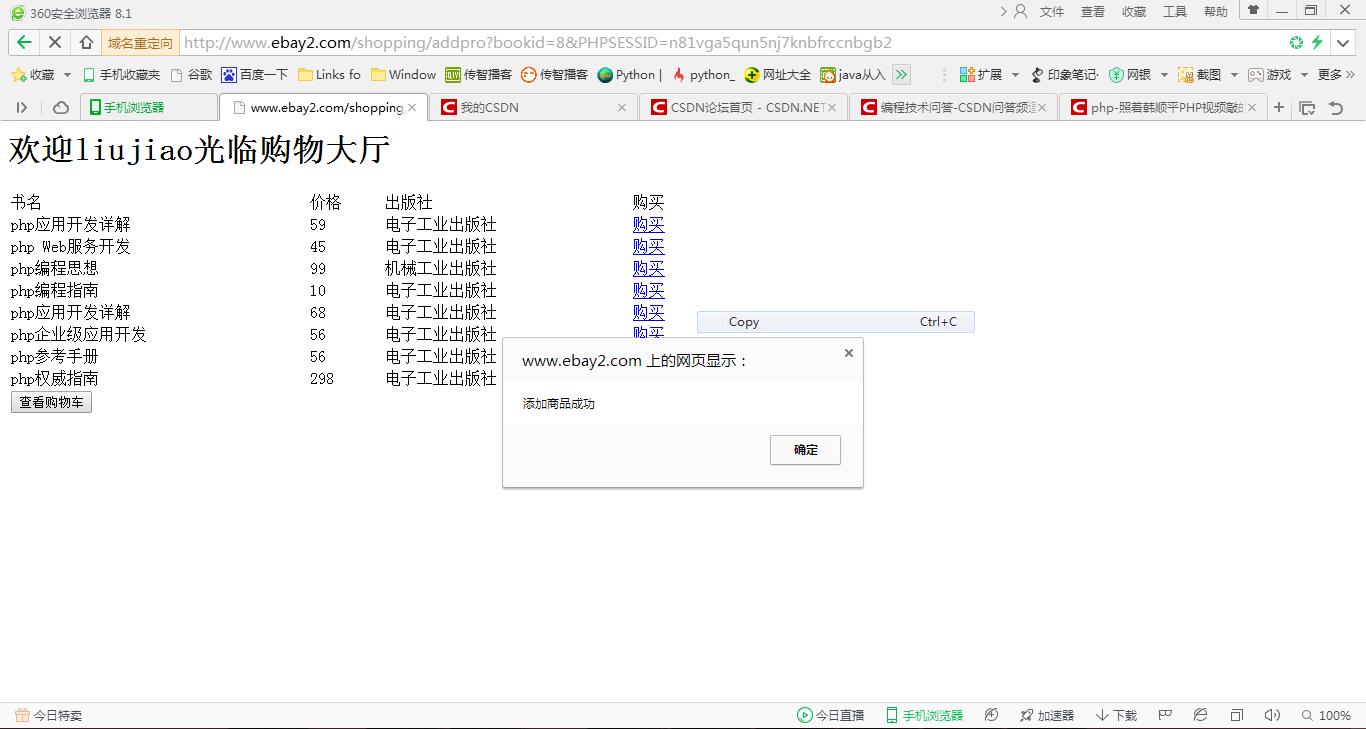
Task: Open the Python bookmark with globe icon
Action: pyautogui.click(x=630, y=75)
